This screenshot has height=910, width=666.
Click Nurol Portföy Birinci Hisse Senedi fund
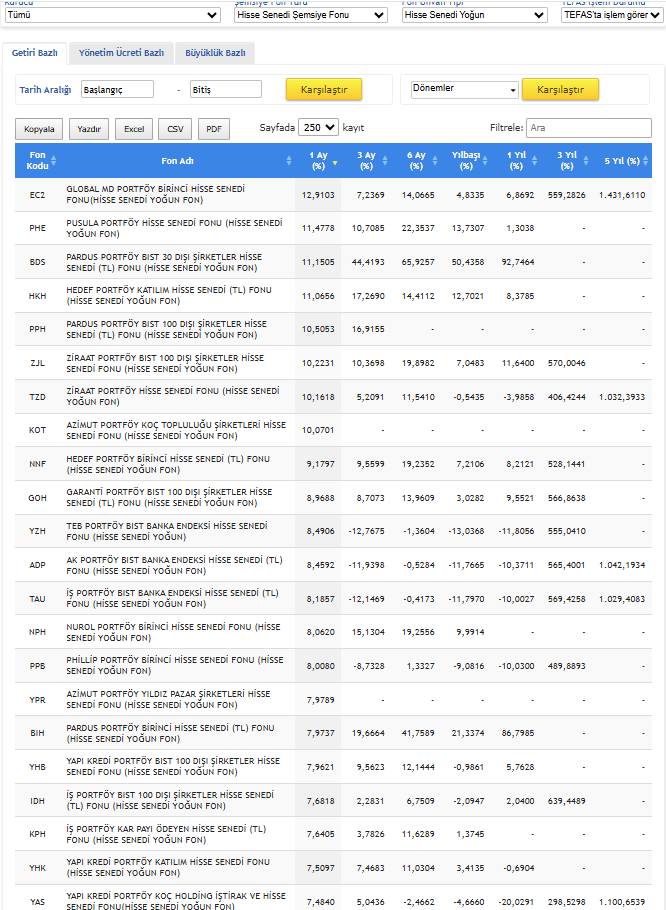173,632
